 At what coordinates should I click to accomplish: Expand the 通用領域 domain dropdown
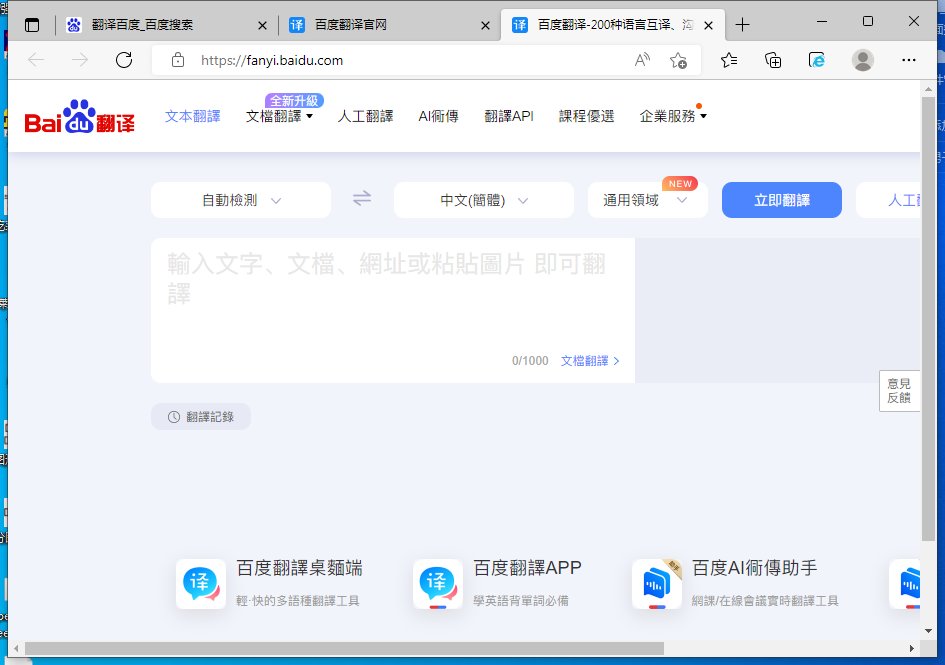[647, 200]
